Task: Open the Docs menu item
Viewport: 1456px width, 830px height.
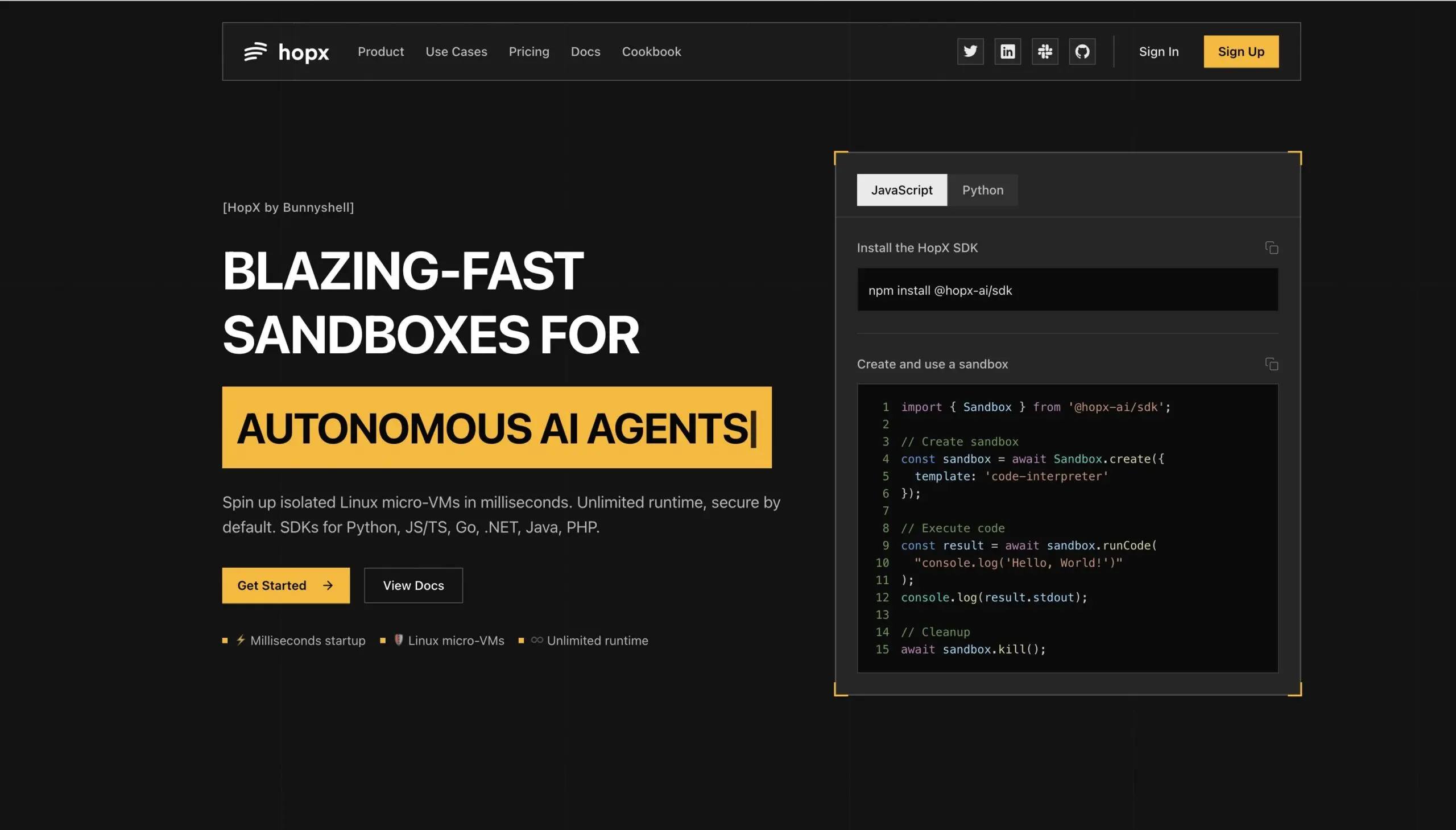Action: coord(585,51)
